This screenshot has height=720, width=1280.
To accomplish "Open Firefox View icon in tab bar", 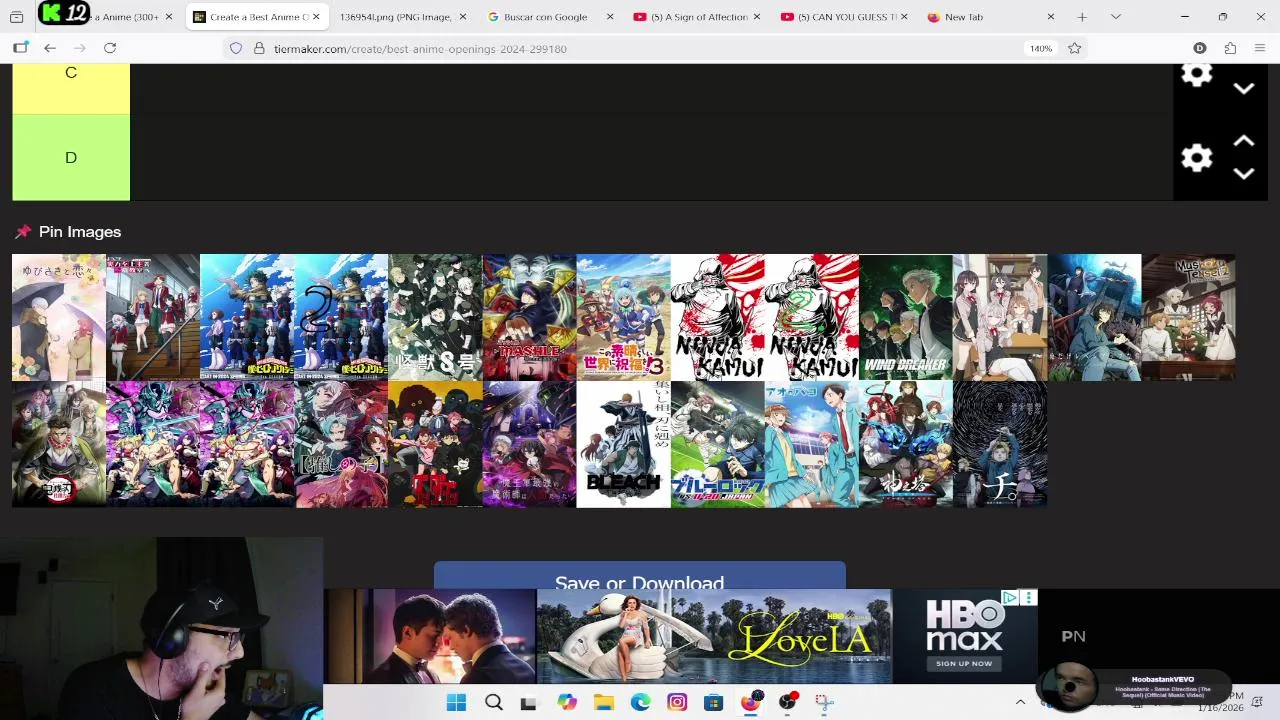I will click(x=16, y=17).
